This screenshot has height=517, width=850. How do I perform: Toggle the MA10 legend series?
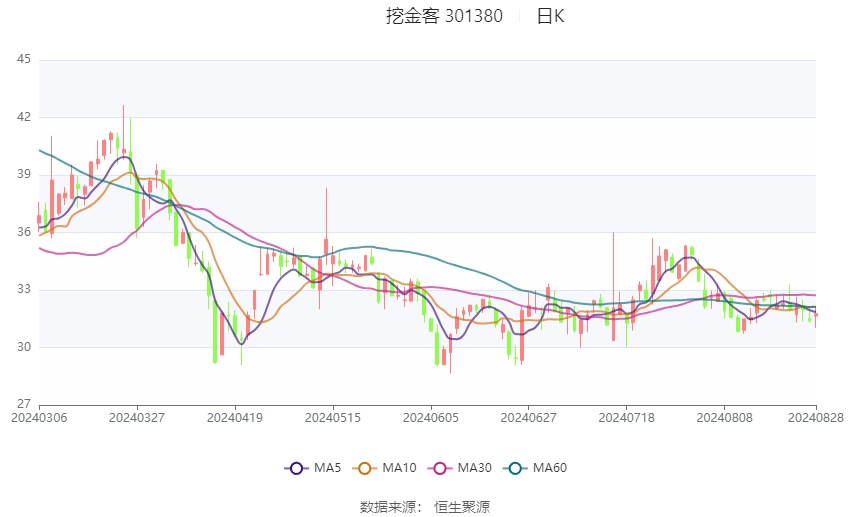(x=384, y=468)
